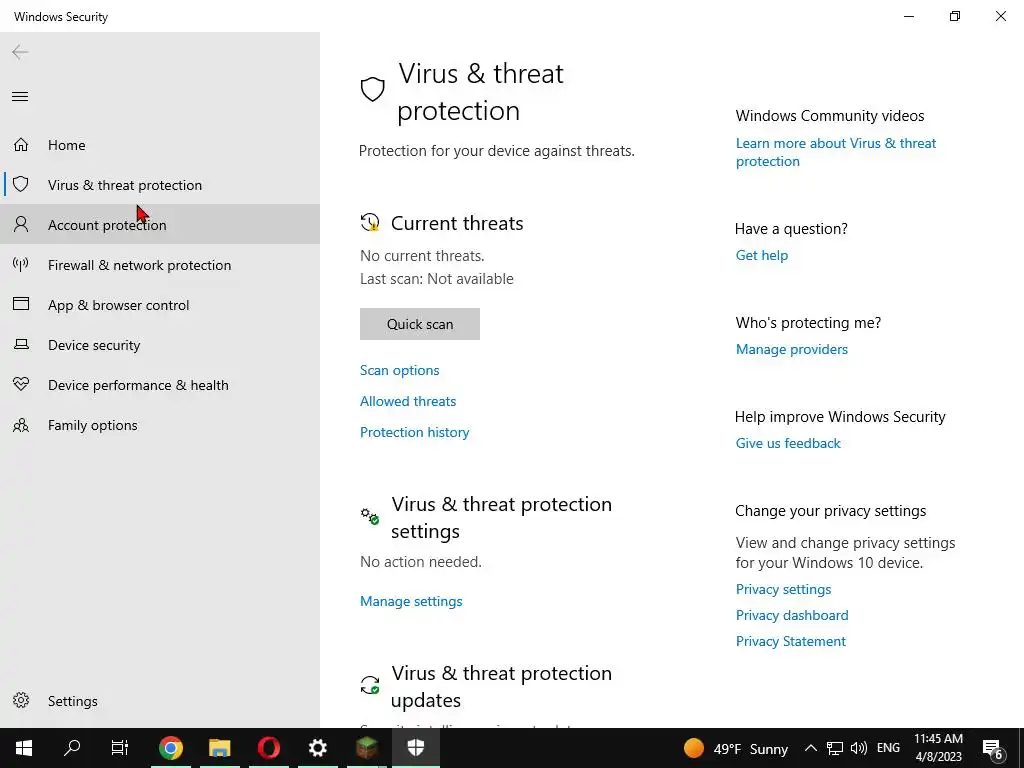1024x768 pixels.
Task: Click the large shield icon by page title
Action: click(x=372, y=89)
